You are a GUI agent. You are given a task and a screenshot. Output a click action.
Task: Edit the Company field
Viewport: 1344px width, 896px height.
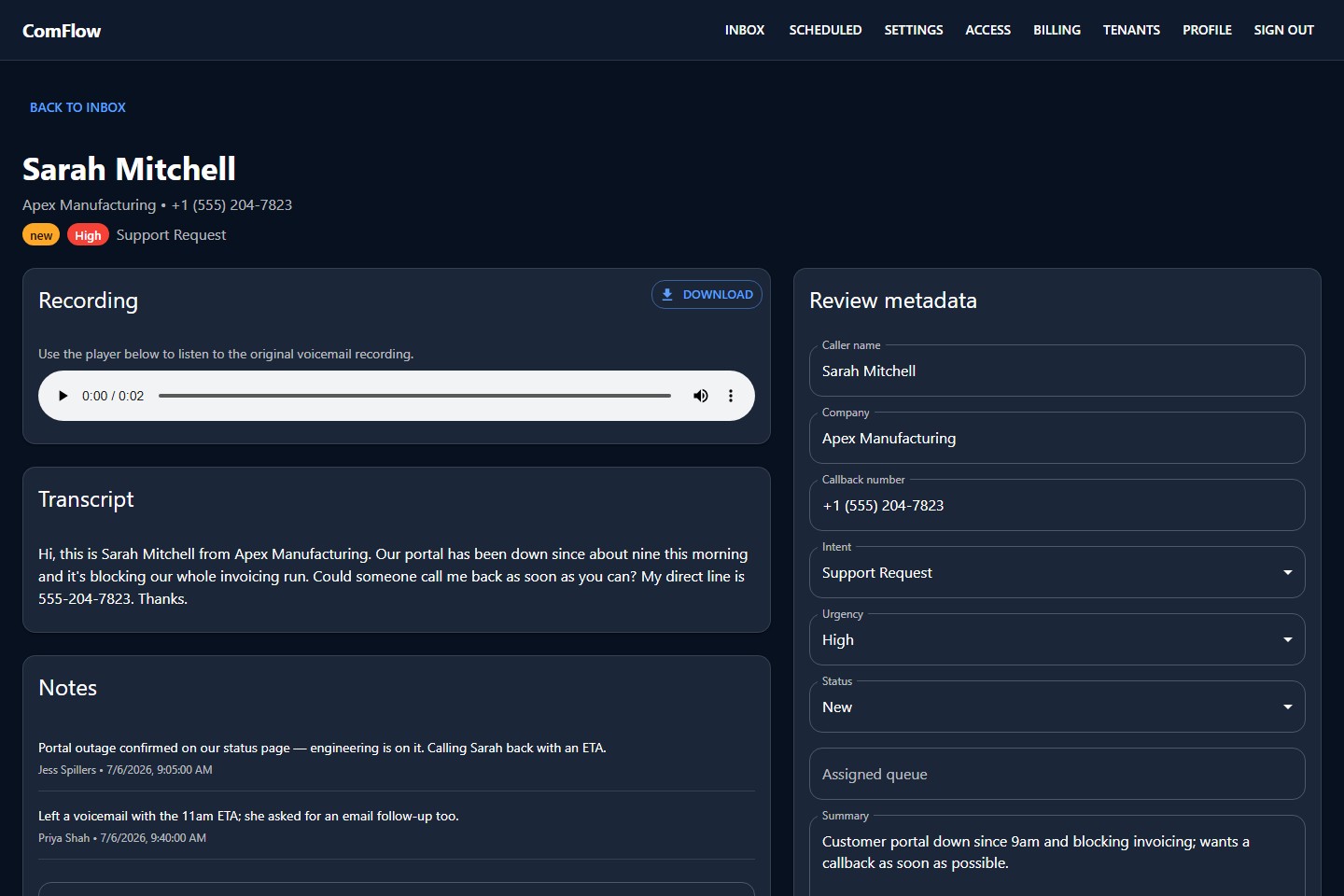1057,438
